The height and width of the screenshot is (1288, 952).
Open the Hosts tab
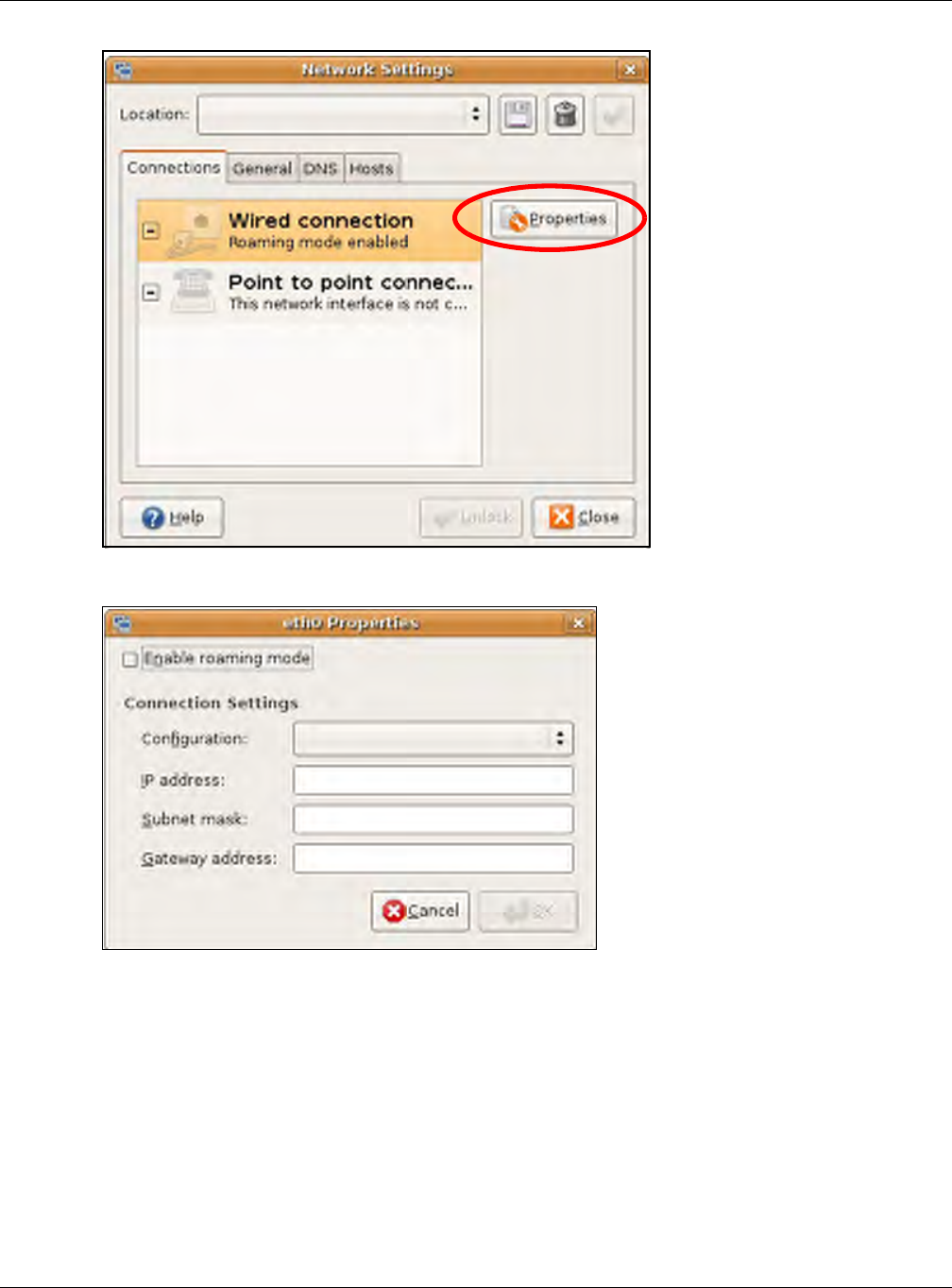371,169
